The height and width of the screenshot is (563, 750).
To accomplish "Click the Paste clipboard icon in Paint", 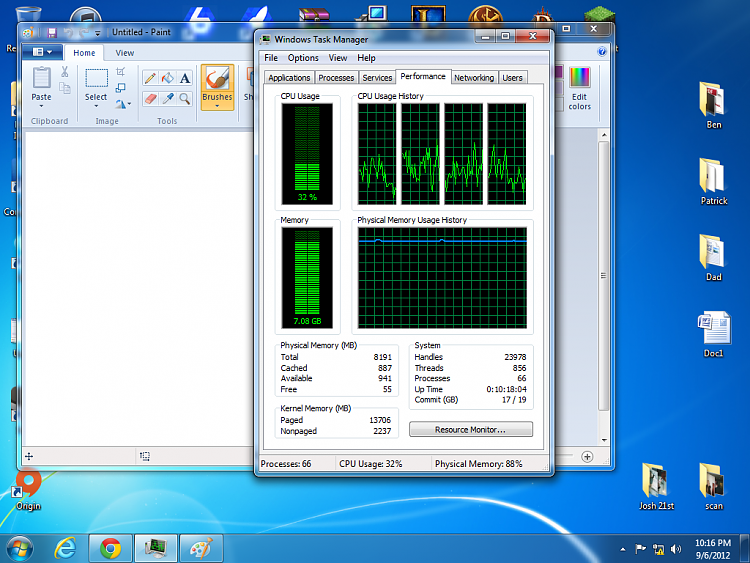I will pyautogui.click(x=41, y=77).
